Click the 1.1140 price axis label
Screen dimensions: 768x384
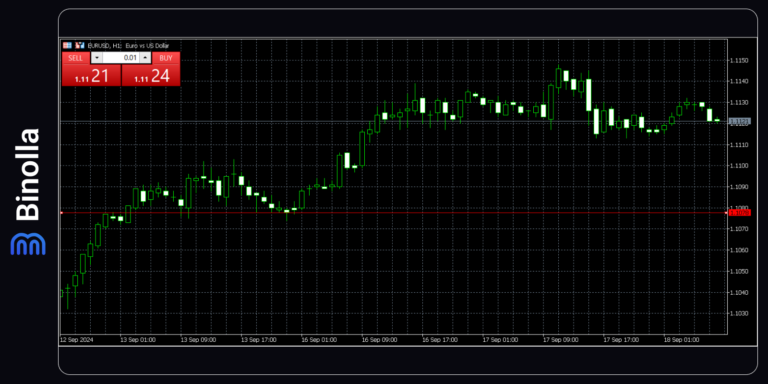(739, 81)
